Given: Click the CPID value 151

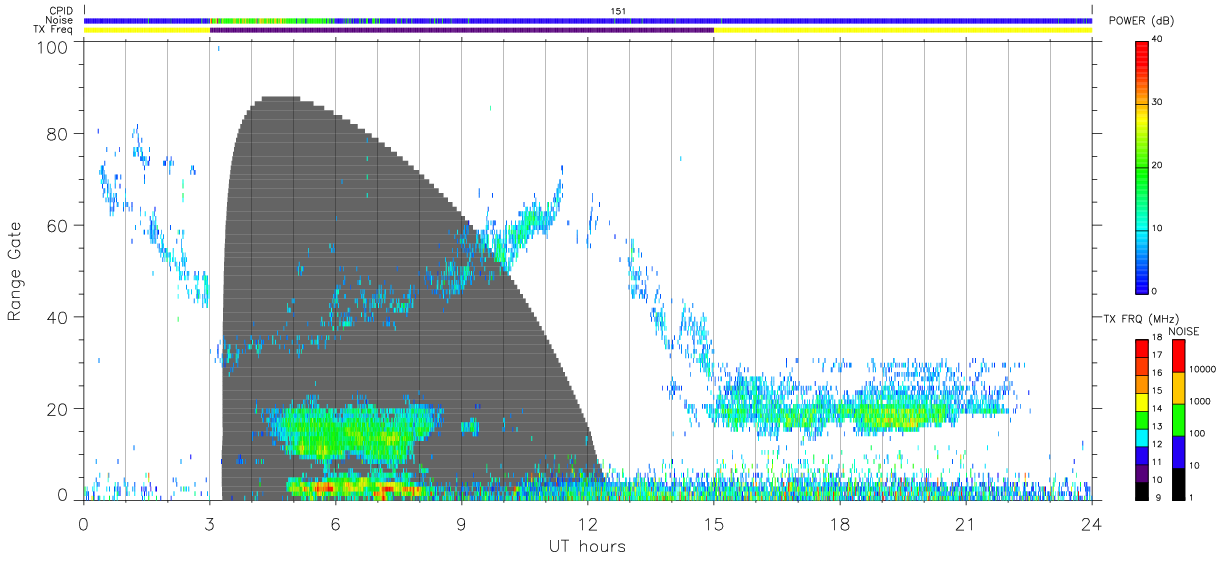Looking at the screenshot, I should pyautogui.click(x=618, y=11).
